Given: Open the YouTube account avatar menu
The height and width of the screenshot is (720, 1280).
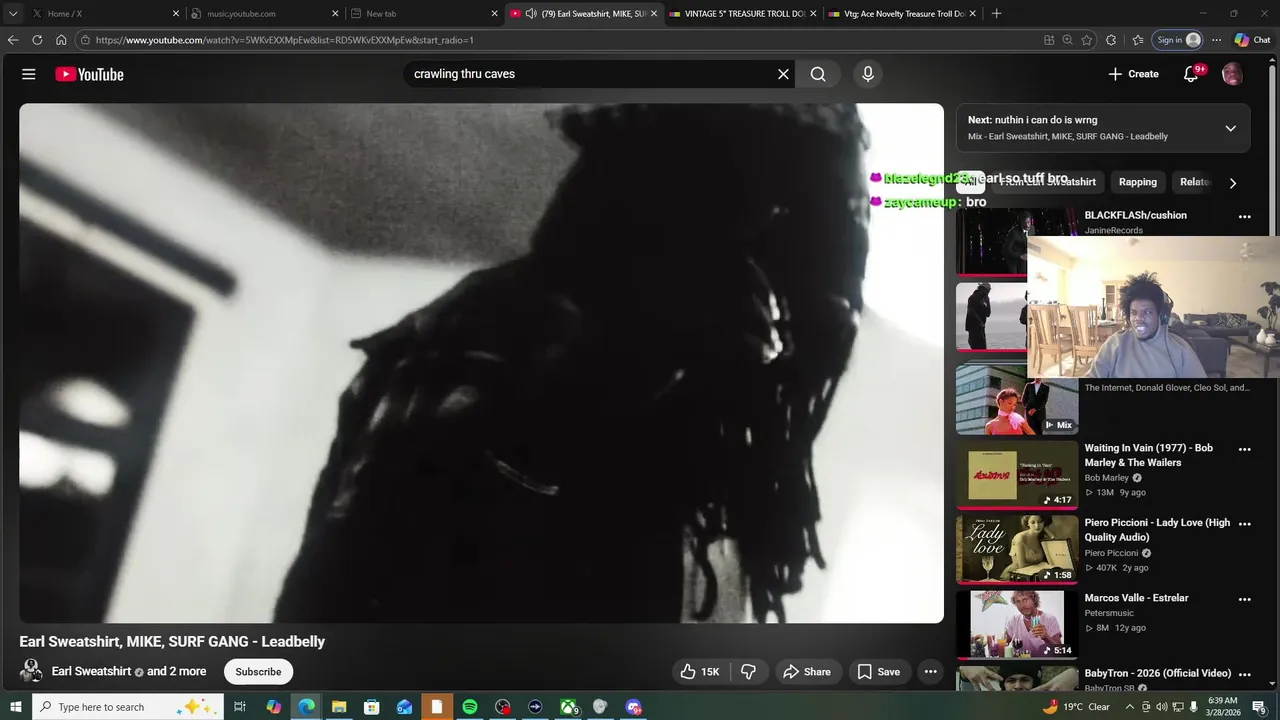Looking at the screenshot, I should tap(1232, 74).
